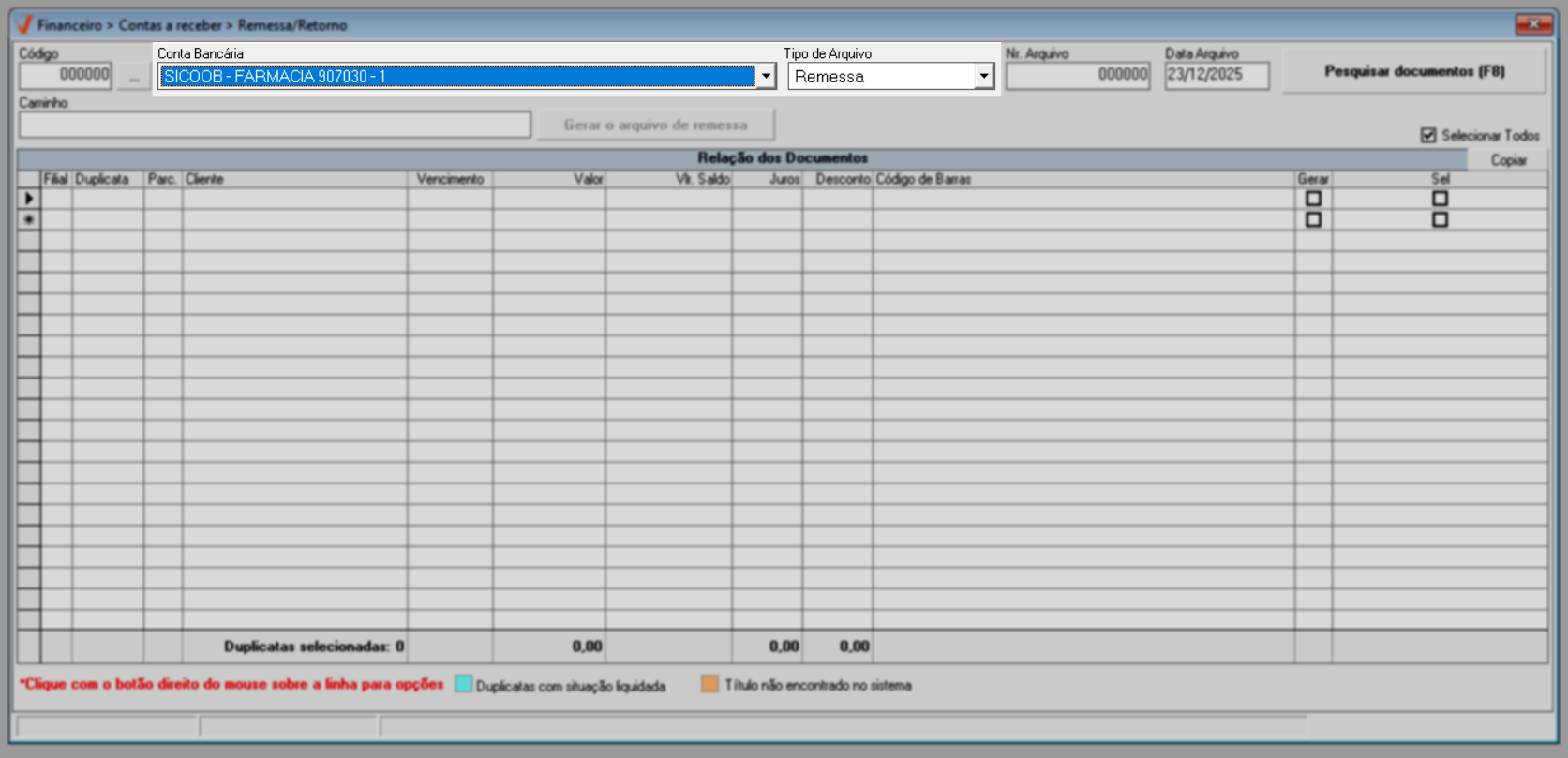Click the Código de Barras column header
This screenshot has height=758, width=1568.
click(x=1083, y=179)
